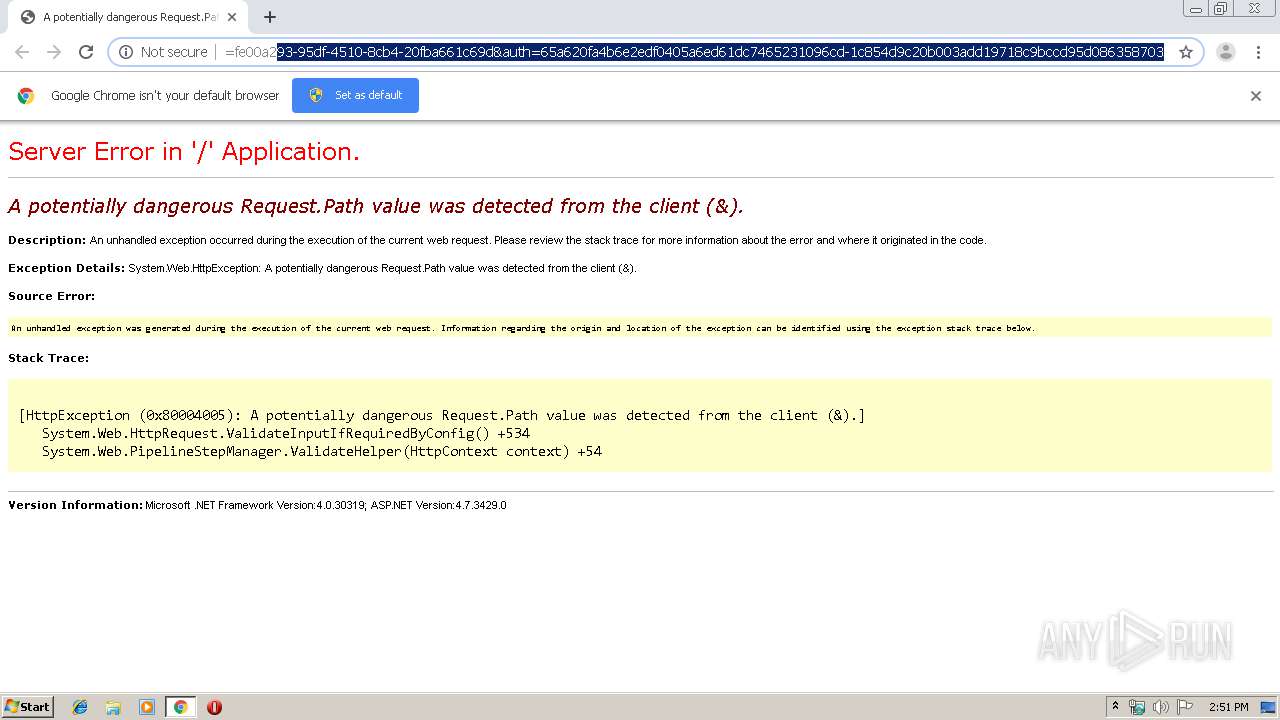Close the 'A potentially dangerous Request.Path' tab
1280x720 pixels.
click(232, 17)
